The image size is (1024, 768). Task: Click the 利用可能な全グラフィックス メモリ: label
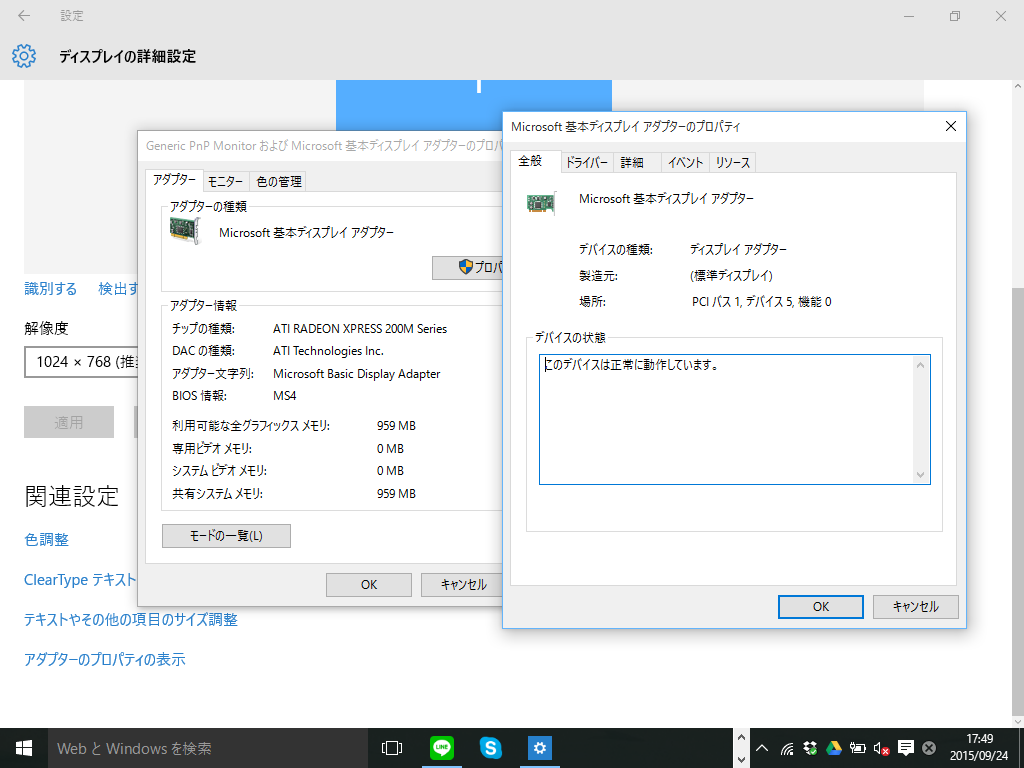(x=251, y=426)
